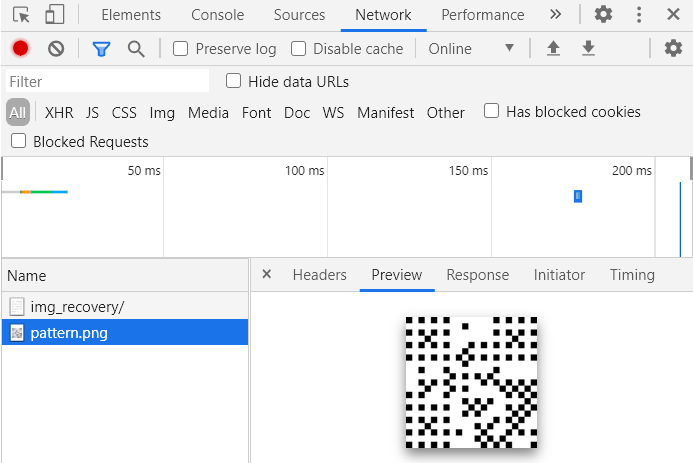693x463 pixels.
Task: Close the request details pane
Action: pyautogui.click(x=267, y=274)
